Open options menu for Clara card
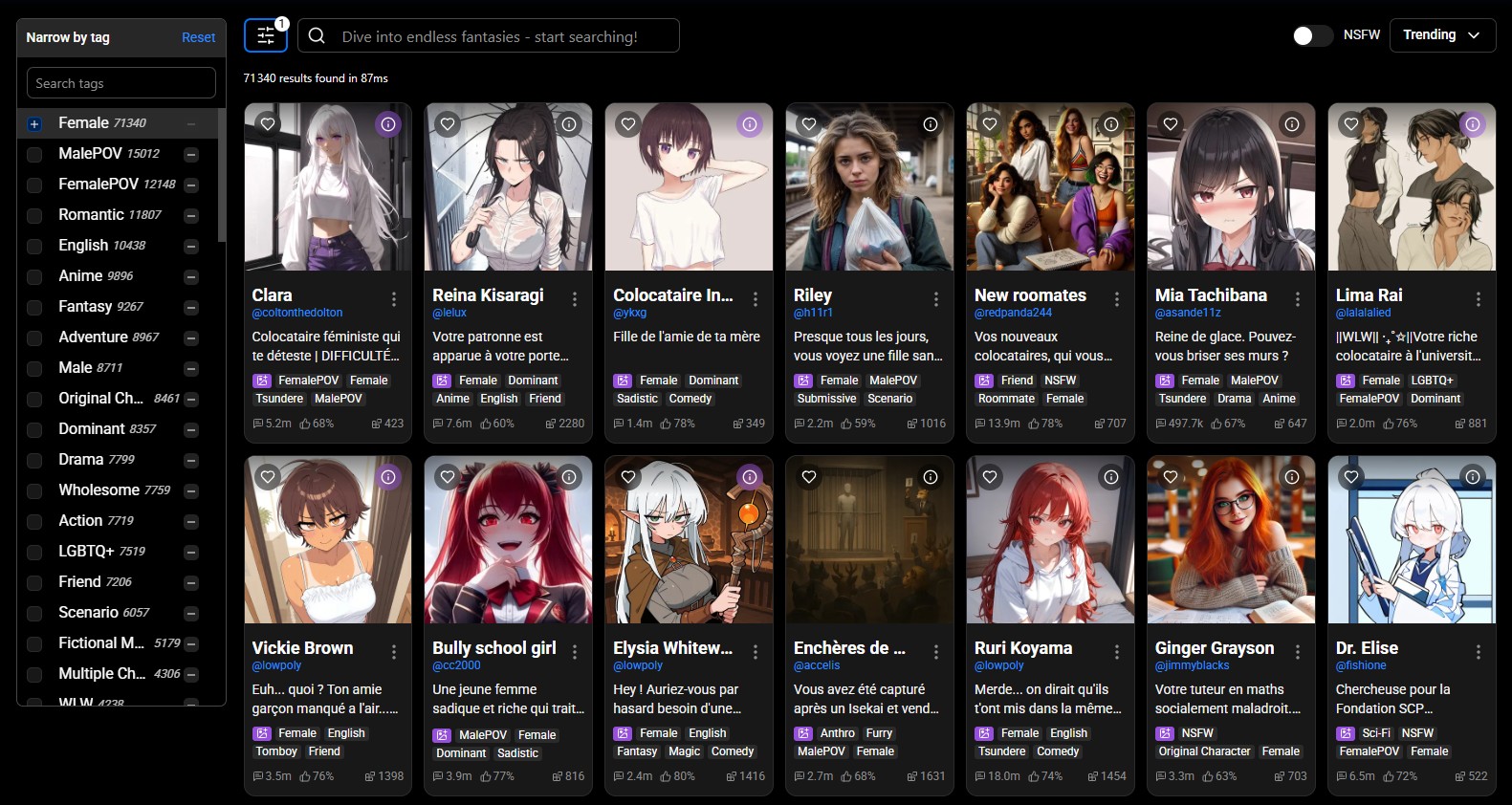 click(394, 299)
